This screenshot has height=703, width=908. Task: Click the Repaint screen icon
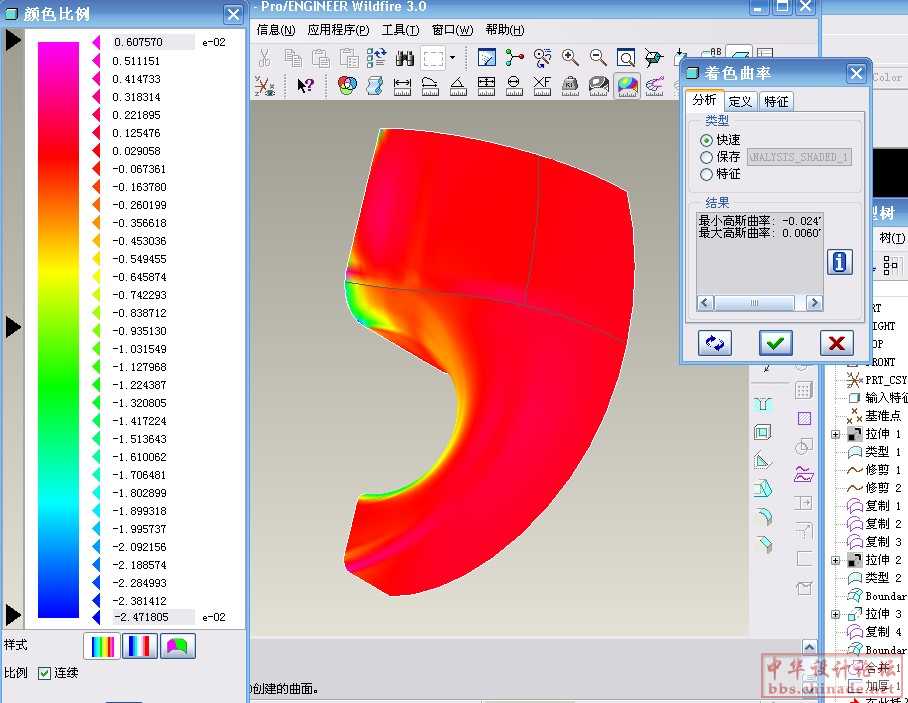tap(486, 58)
